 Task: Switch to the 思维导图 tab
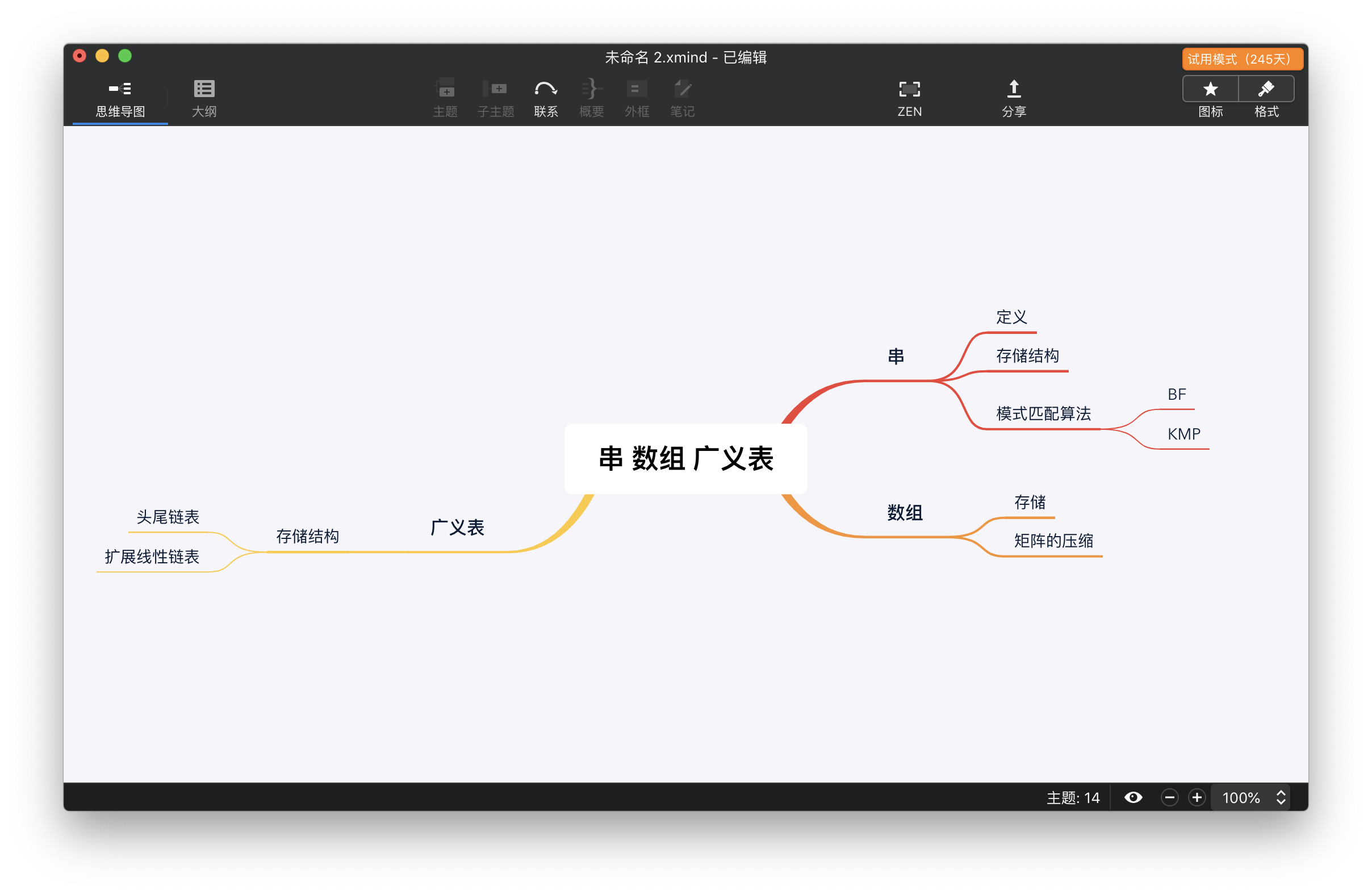coord(120,97)
